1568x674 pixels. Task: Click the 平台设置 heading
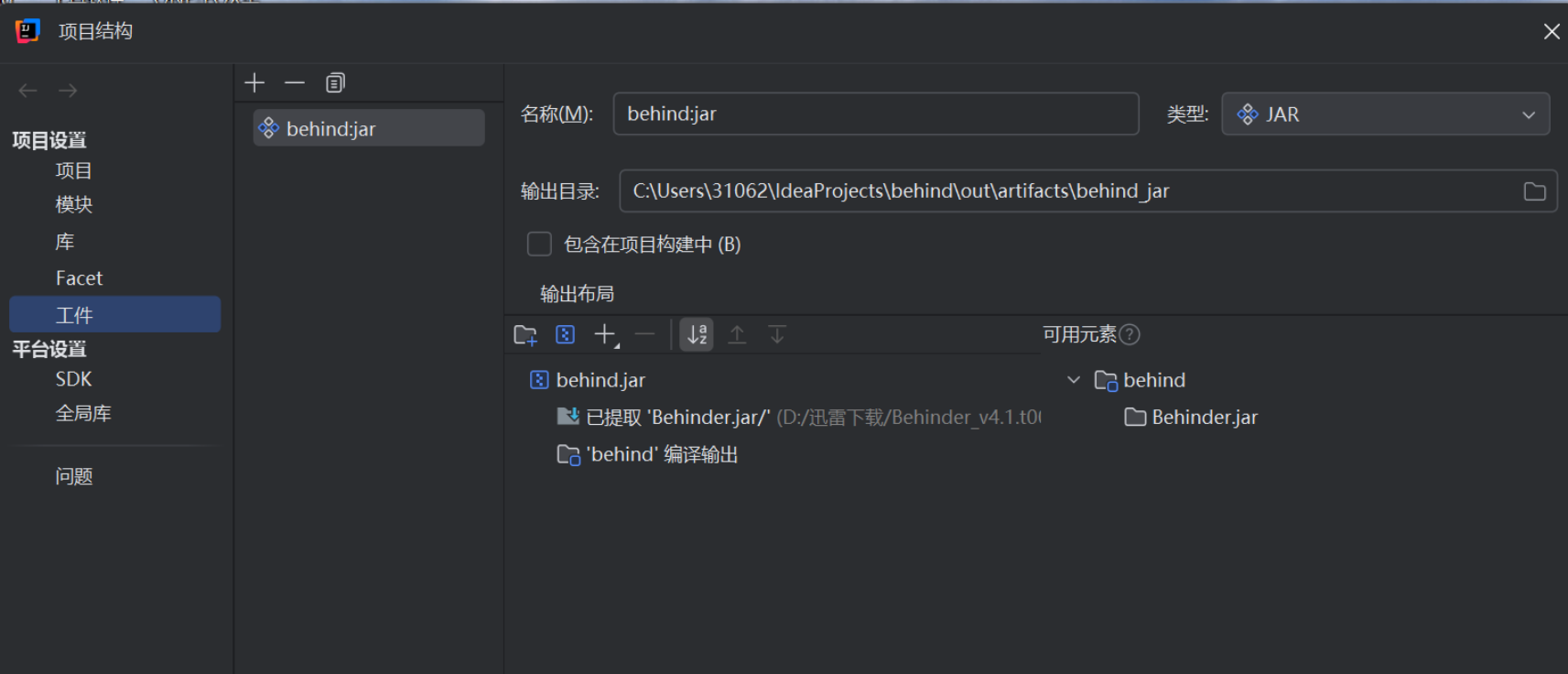click(49, 349)
